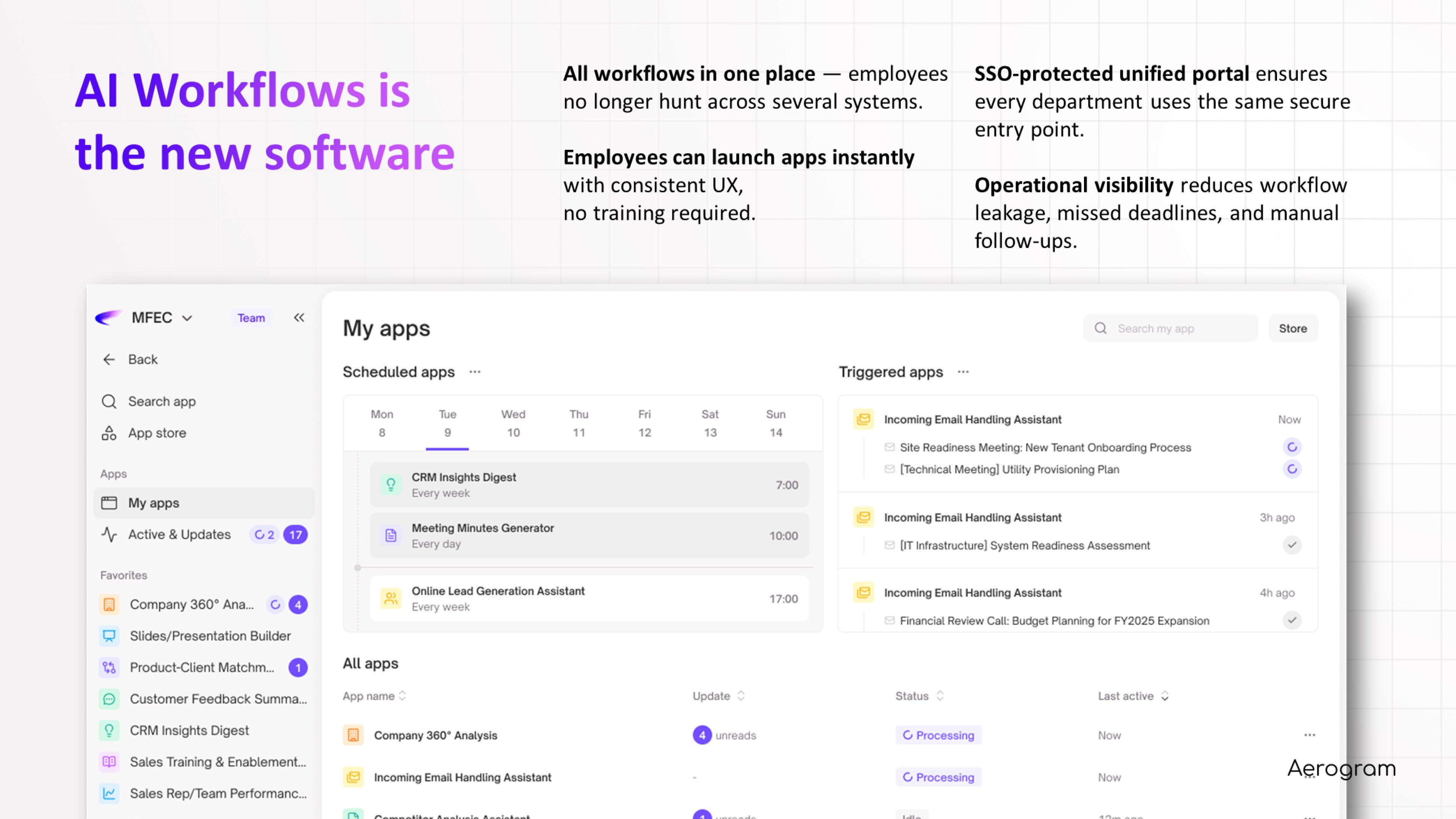1456x819 pixels.
Task: Select Wed 10 in the schedule calendar
Action: tap(513, 424)
